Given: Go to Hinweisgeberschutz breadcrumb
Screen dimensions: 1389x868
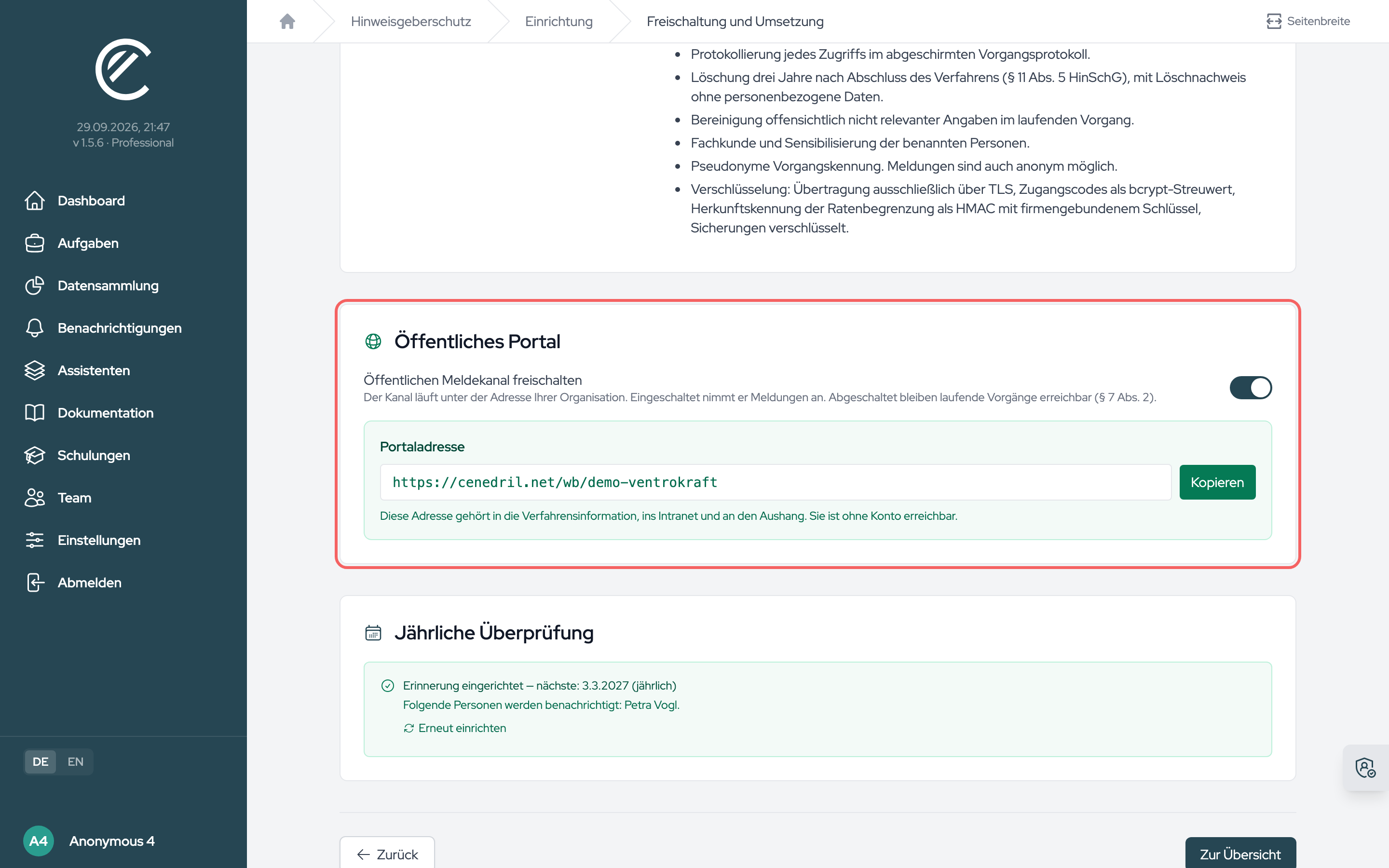Looking at the screenshot, I should pos(410,21).
